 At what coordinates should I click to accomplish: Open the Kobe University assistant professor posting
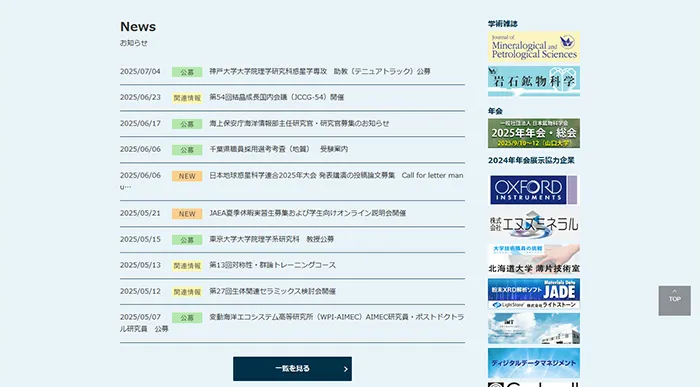pos(320,71)
